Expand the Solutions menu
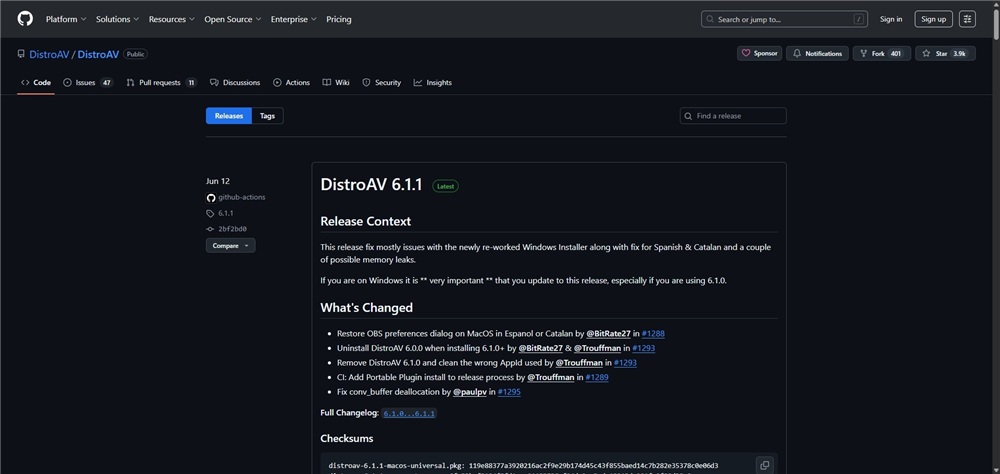Image resolution: width=1000 pixels, height=474 pixels. pyautogui.click(x=118, y=19)
